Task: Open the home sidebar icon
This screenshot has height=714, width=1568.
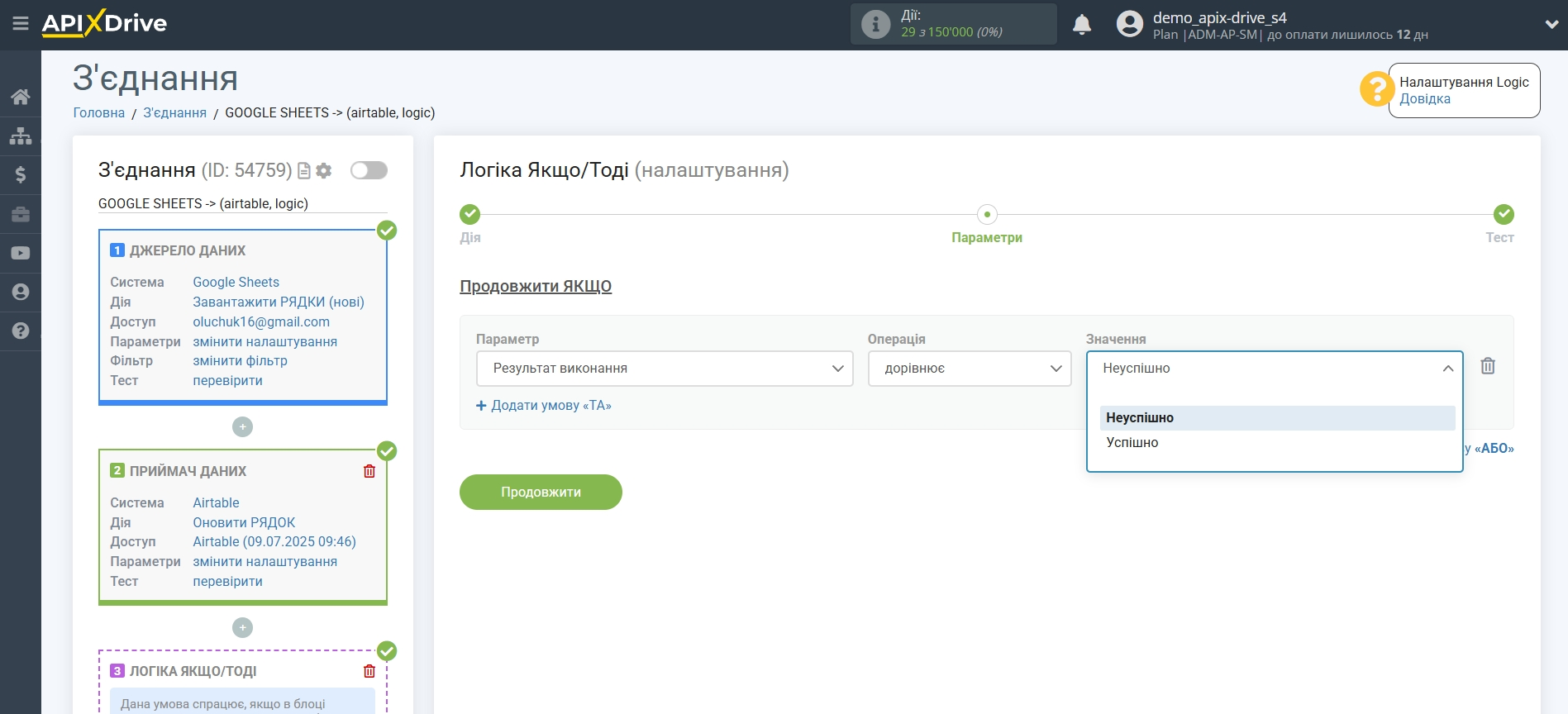Action: (21, 97)
